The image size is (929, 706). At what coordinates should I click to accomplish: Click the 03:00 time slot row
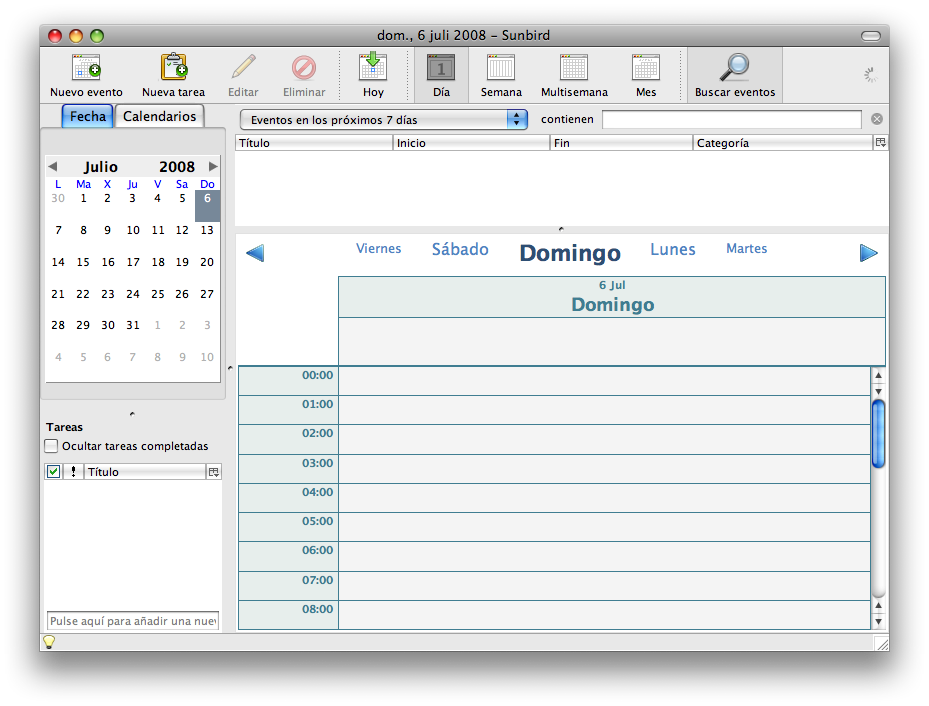[604, 469]
